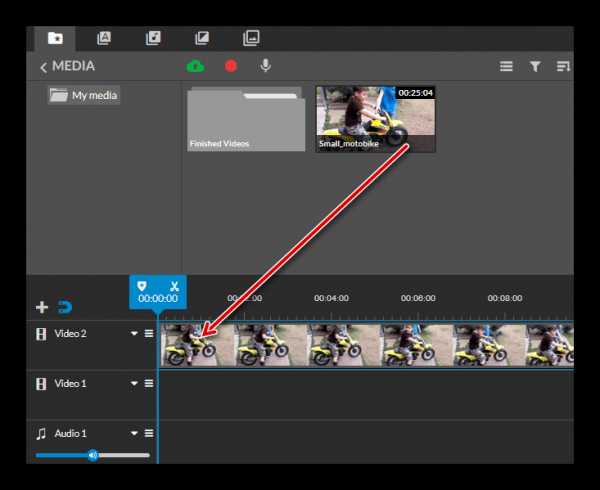
Task: Open the media sort options
Action: coord(563,67)
